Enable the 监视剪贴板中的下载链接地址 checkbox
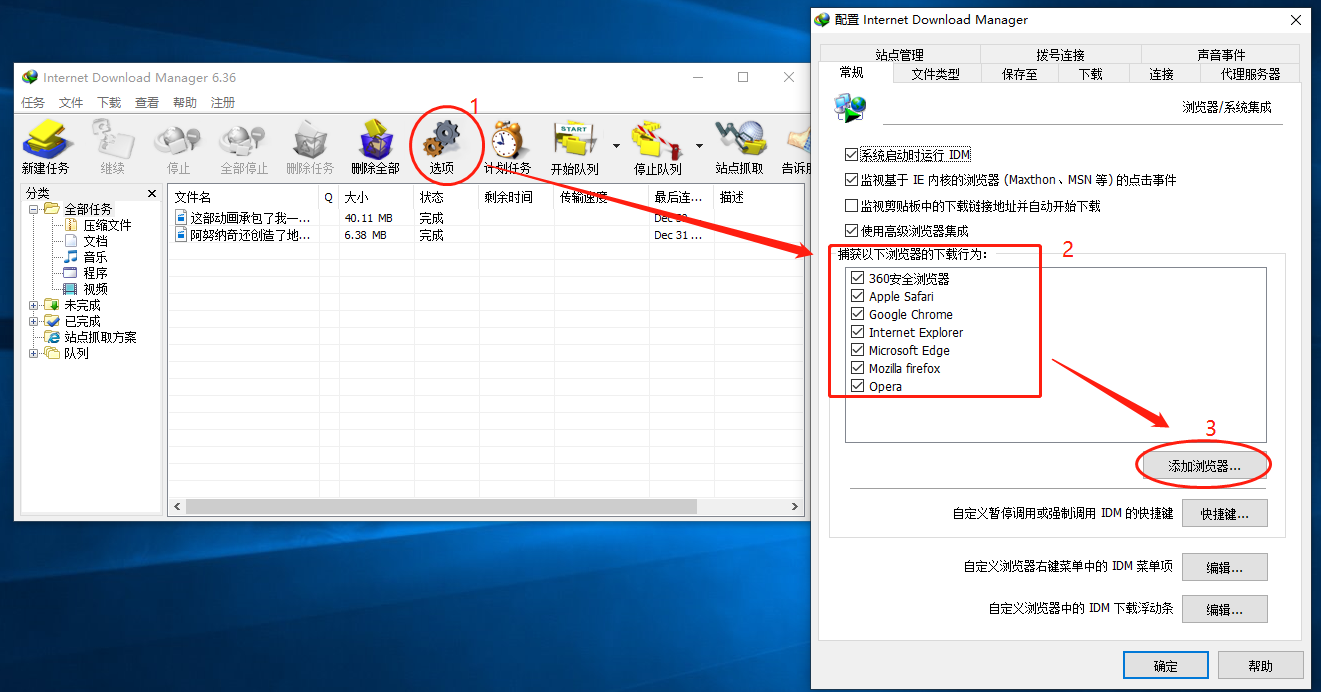The width and height of the screenshot is (1321, 692). pyautogui.click(x=851, y=206)
